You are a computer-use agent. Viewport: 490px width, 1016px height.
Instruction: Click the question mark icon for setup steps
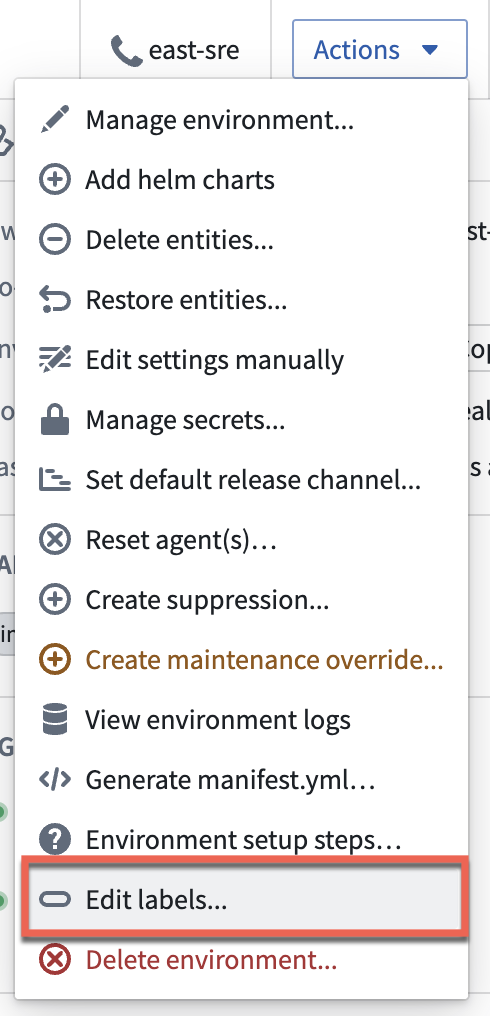[55, 840]
